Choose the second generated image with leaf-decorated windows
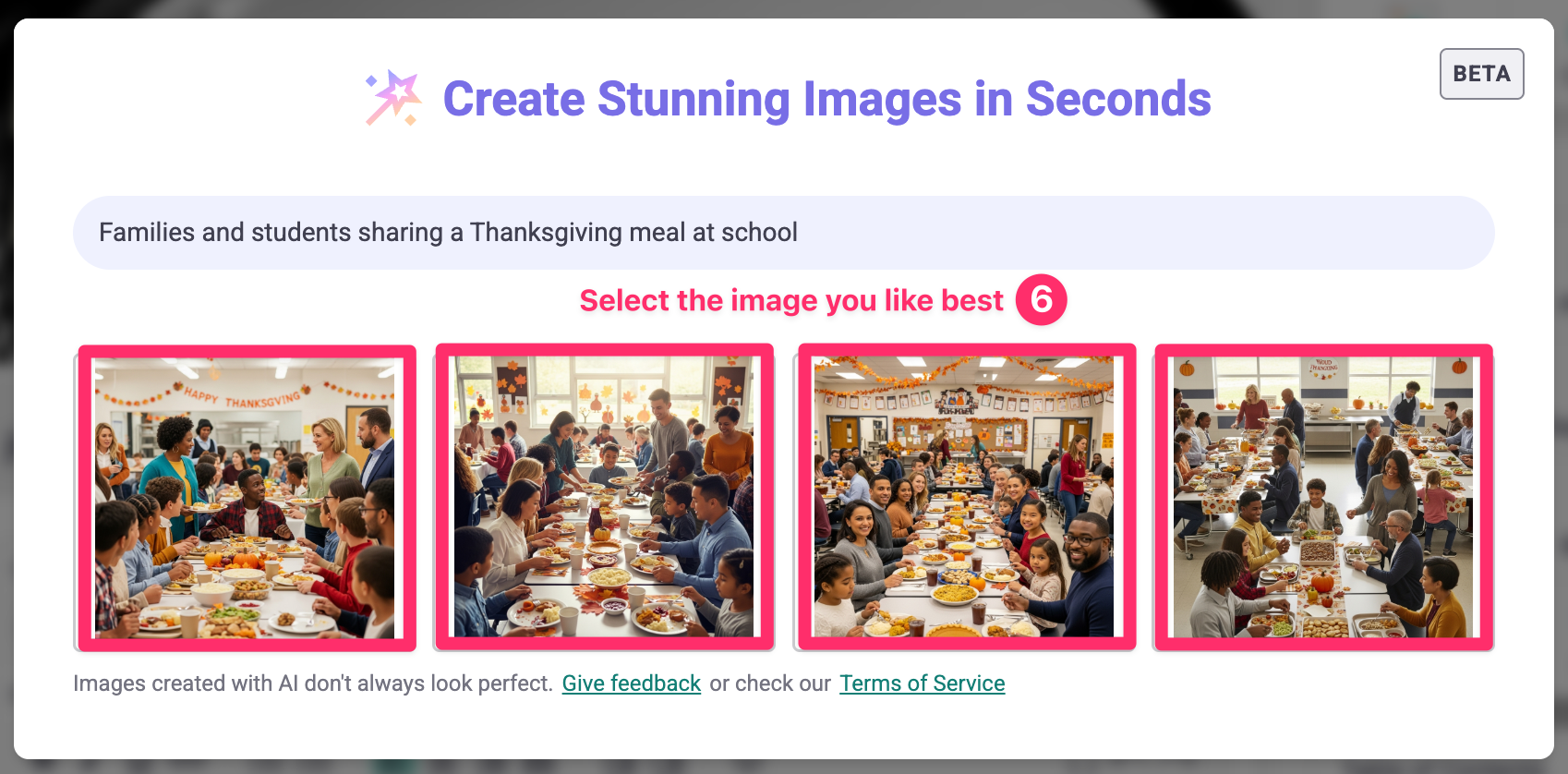This screenshot has height=774, width=1568. click(604, 498)
